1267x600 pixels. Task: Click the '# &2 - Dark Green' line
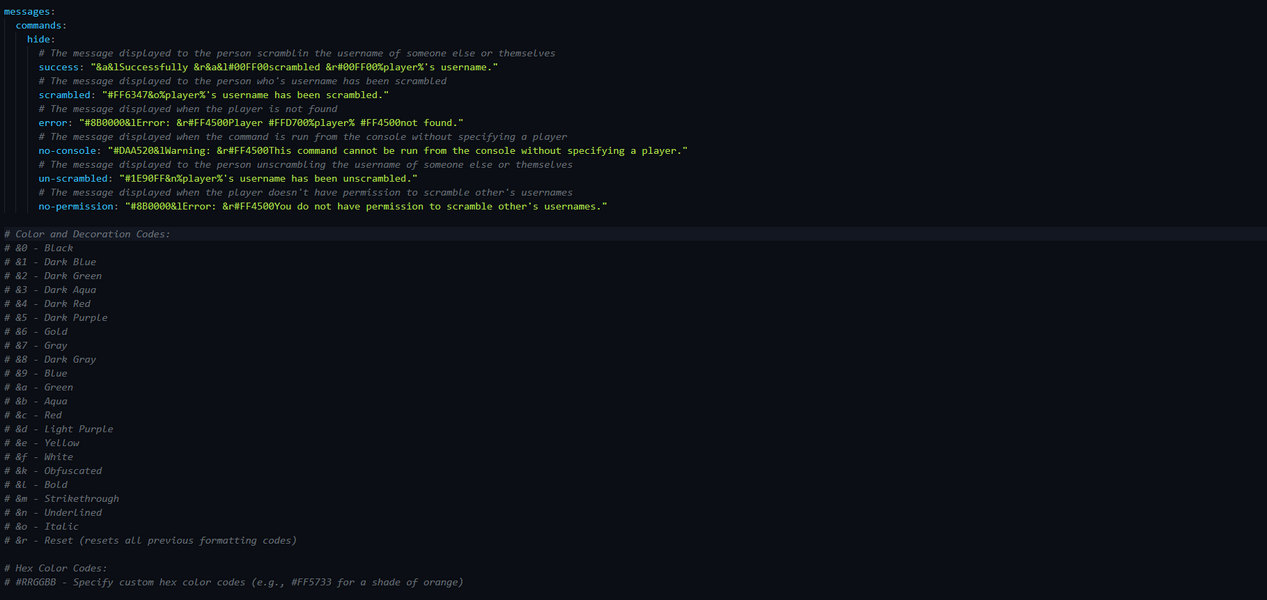[x=53, y=276]
